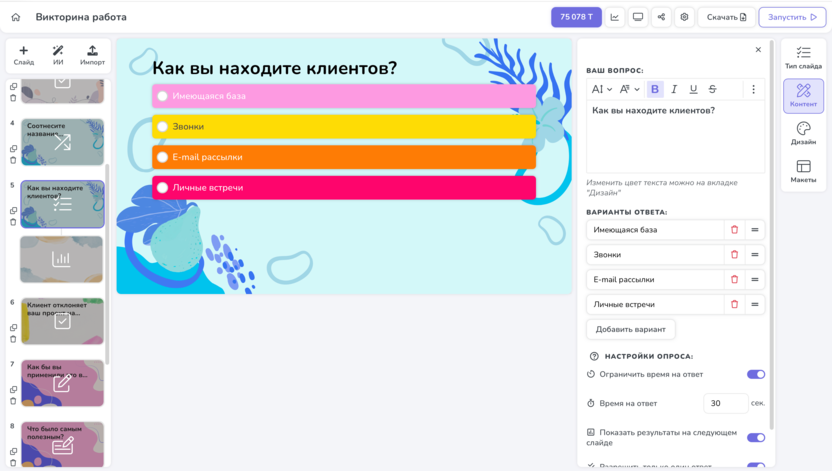The width and height of the screenshot is (832, 471).
Task: Select the 'Звонки' radio on slide
Action: point(162,127)
